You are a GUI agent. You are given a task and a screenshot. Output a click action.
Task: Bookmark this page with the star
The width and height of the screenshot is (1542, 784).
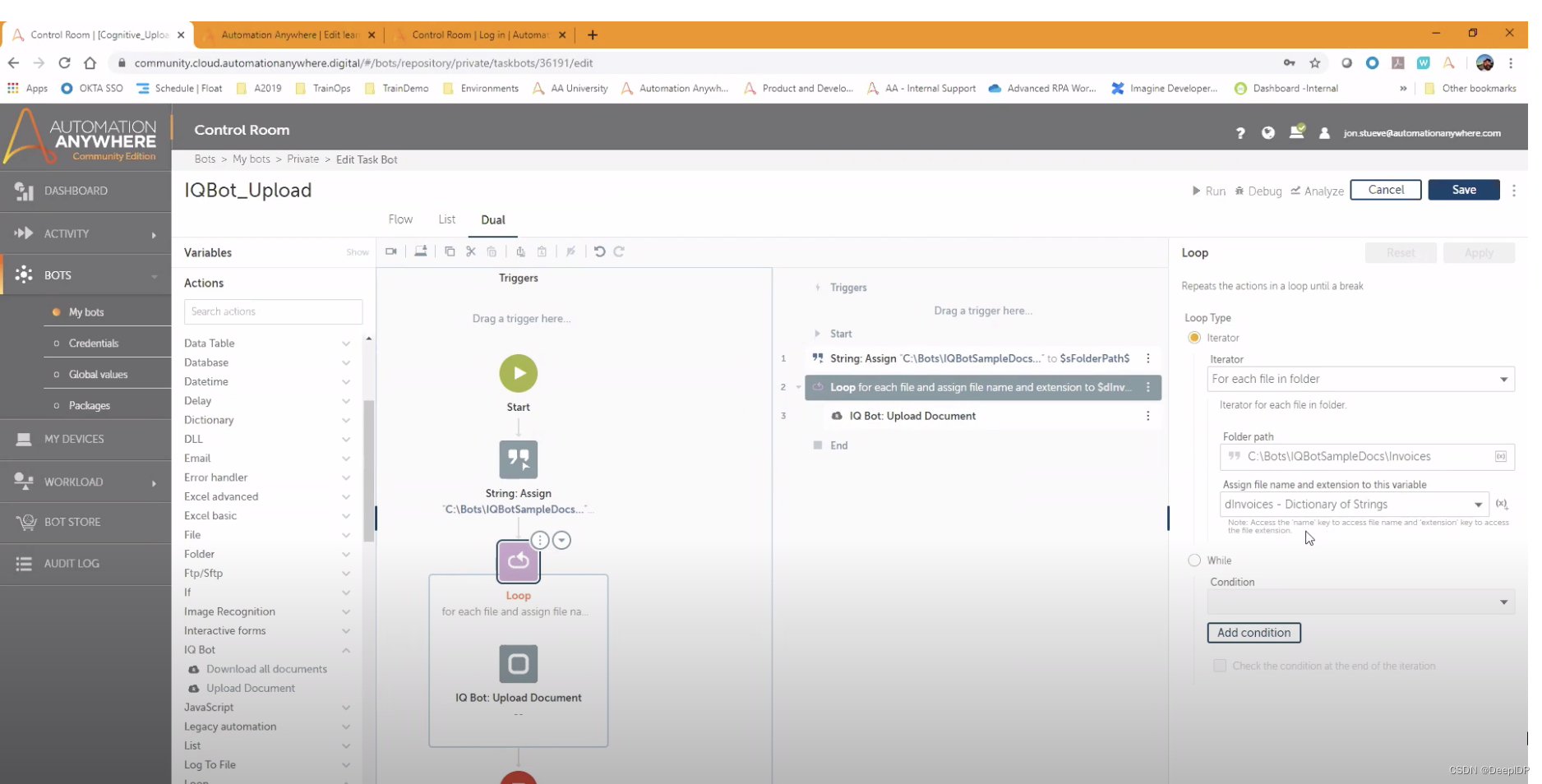(x=1315, y=62)
